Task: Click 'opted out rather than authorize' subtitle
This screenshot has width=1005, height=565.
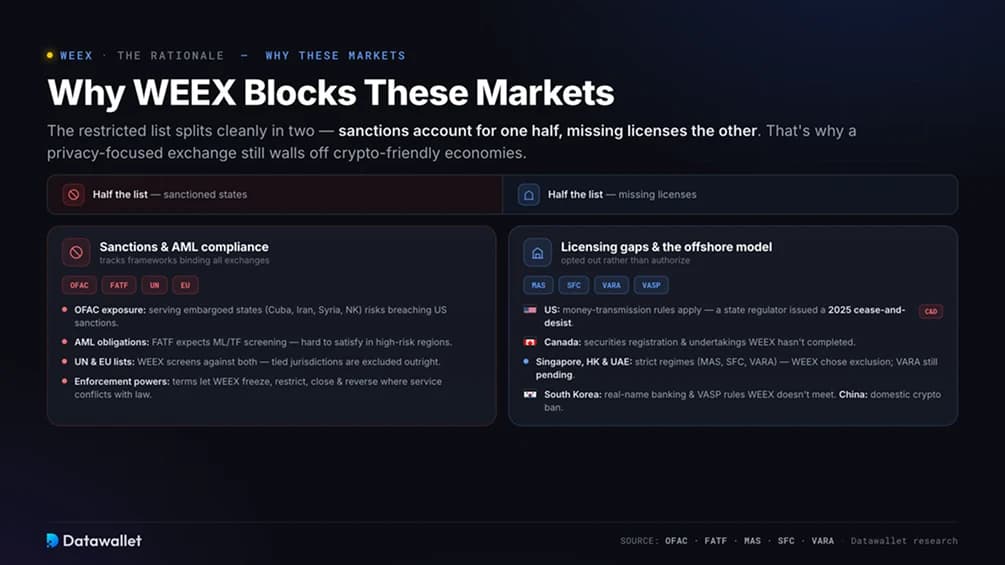Action: [x=625, y=261]
